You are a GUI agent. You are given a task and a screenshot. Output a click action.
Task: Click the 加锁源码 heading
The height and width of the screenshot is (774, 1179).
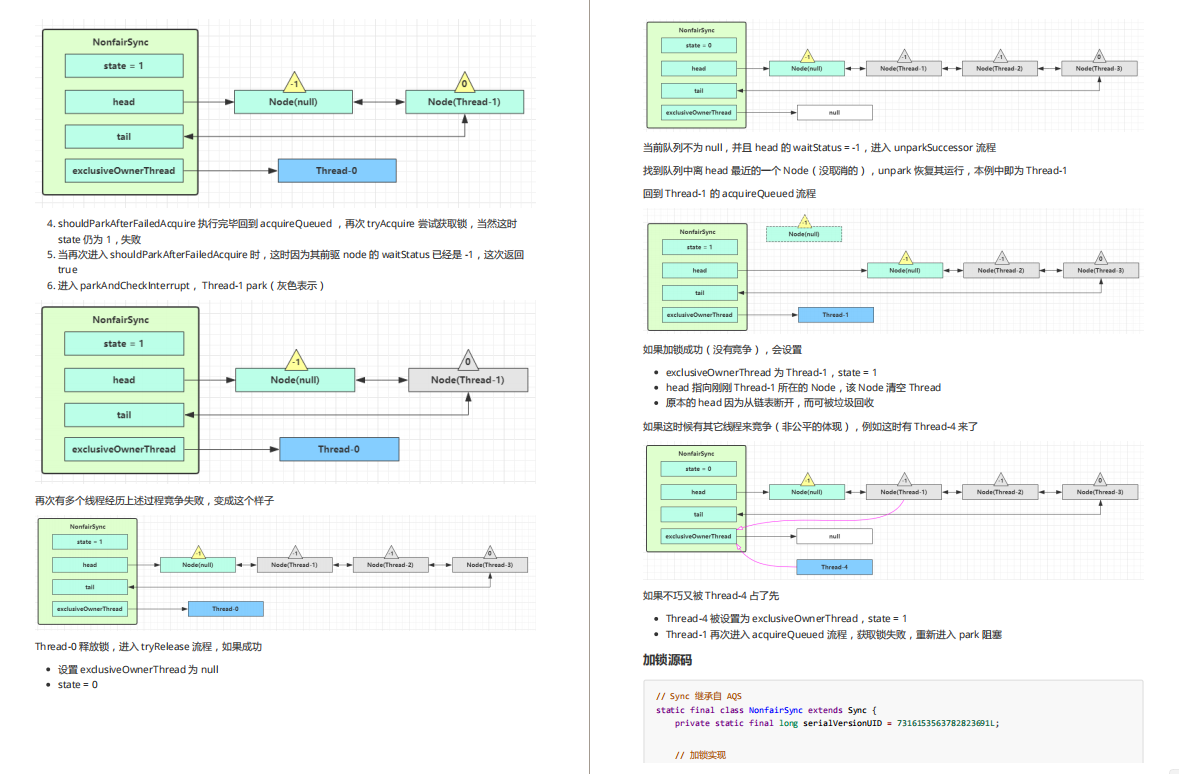pyautogui.click(x=667, y=660)
